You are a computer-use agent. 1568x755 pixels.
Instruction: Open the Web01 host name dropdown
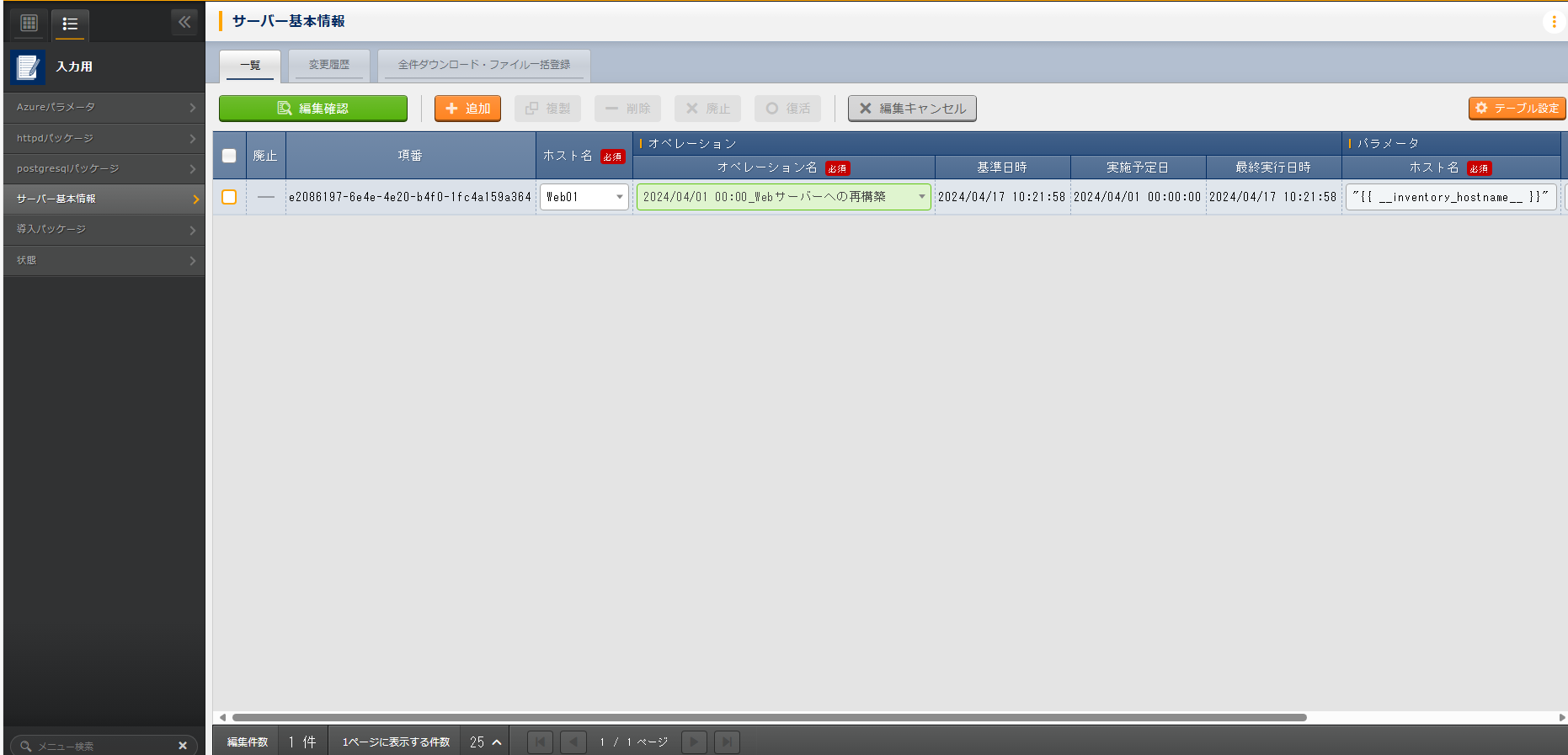tap(584, 197)
